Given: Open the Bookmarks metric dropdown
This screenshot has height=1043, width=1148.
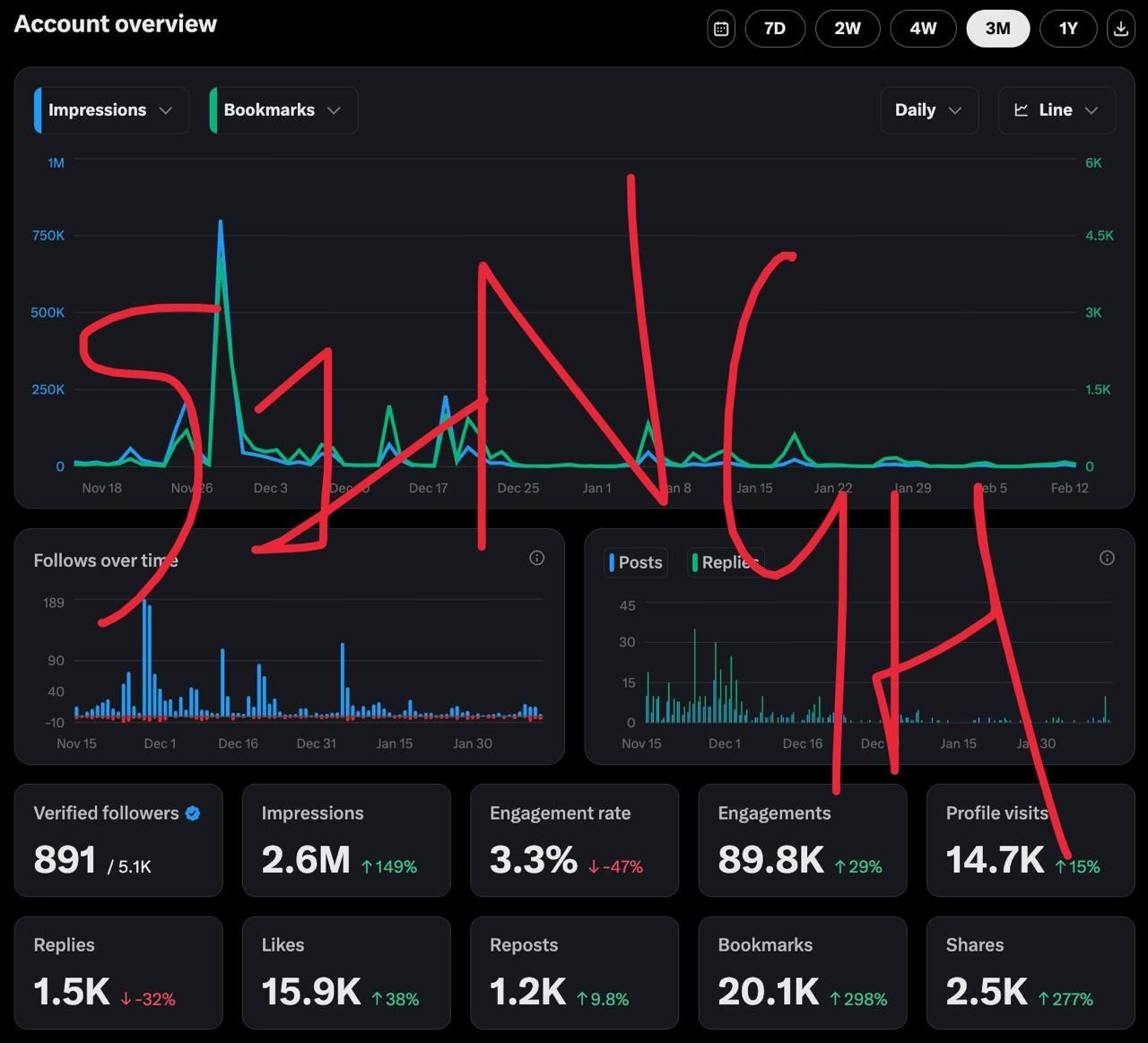Looking at the screenshot, I should pyautogui.click(x=283, y=110).
